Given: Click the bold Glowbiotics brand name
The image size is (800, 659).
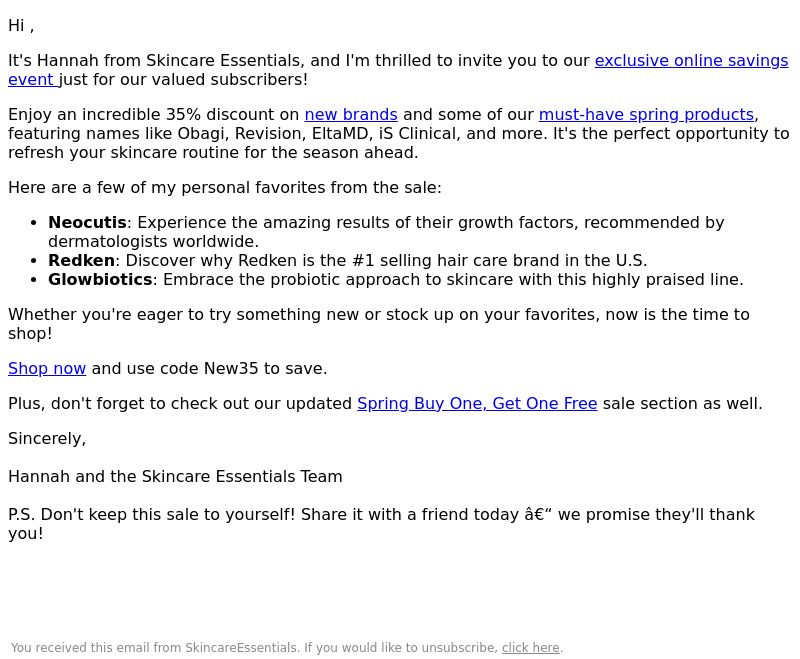Looking at the screenshot, I should (100, 280).
